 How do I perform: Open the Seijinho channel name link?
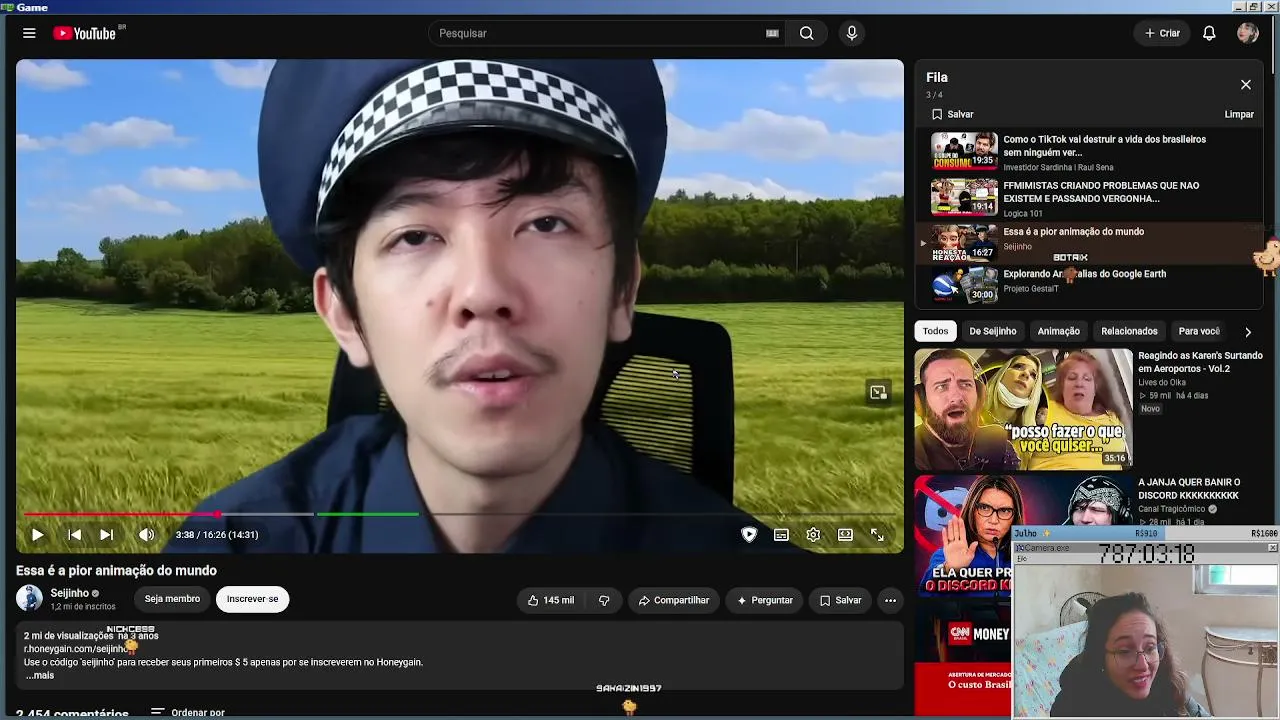[x=70, y=593]
